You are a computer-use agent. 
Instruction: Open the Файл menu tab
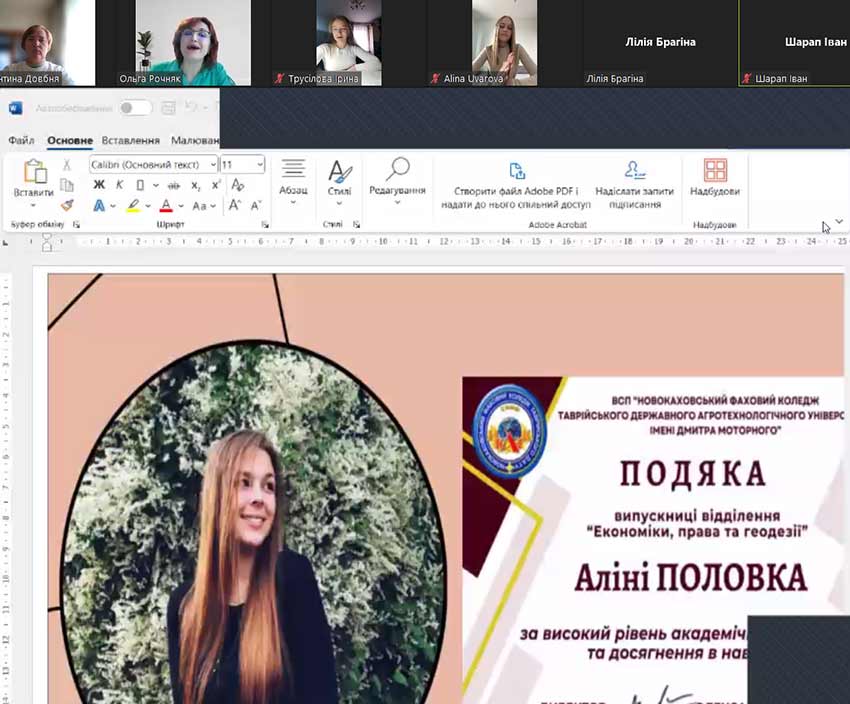click(21, 141)
